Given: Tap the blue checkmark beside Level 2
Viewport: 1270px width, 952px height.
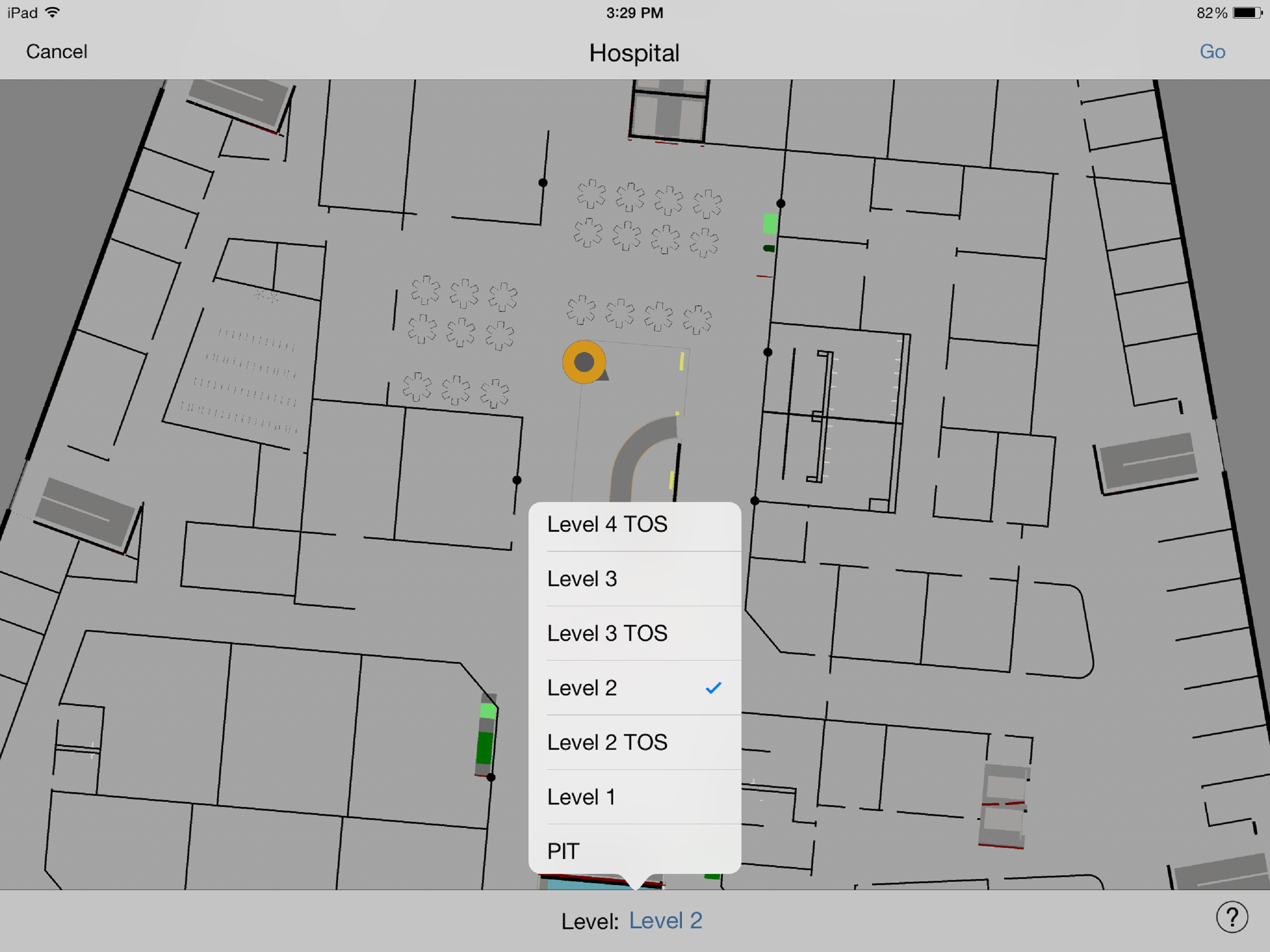Looking at the screenshot, I should click(x=713, y=688).
